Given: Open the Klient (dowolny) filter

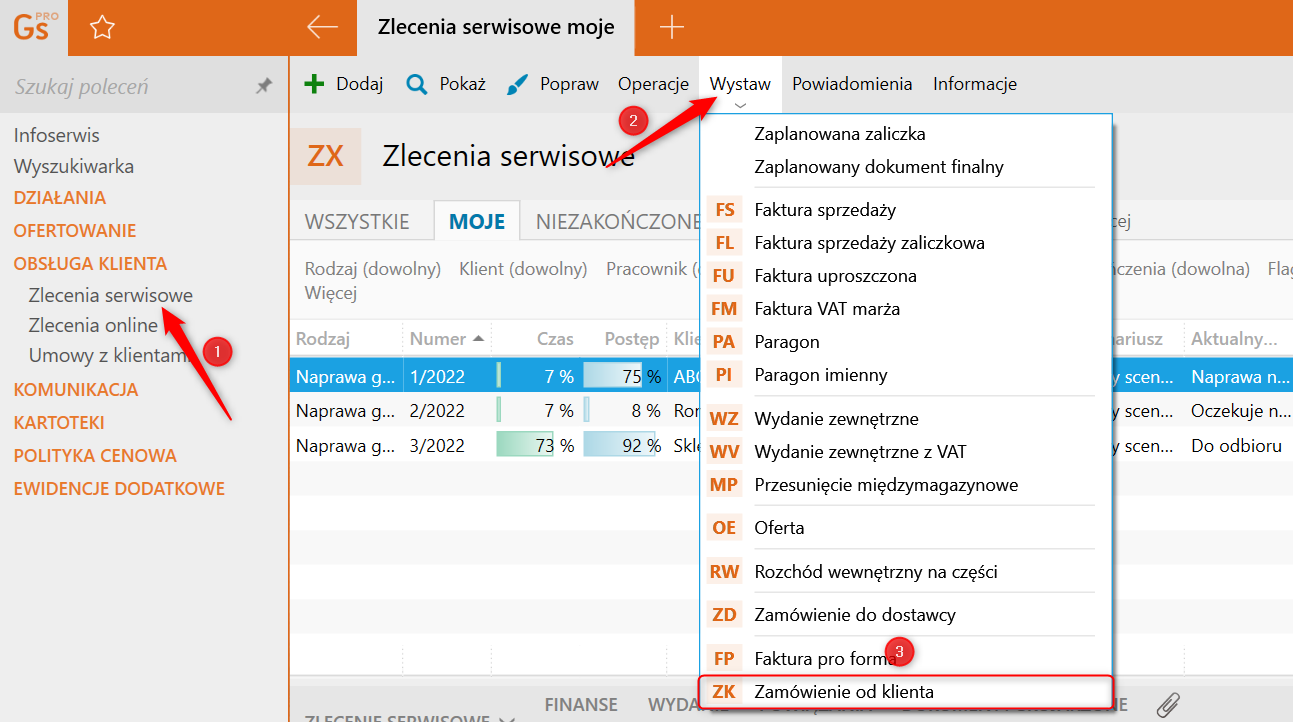Looking at the screenshot, I should coord(523,269).
